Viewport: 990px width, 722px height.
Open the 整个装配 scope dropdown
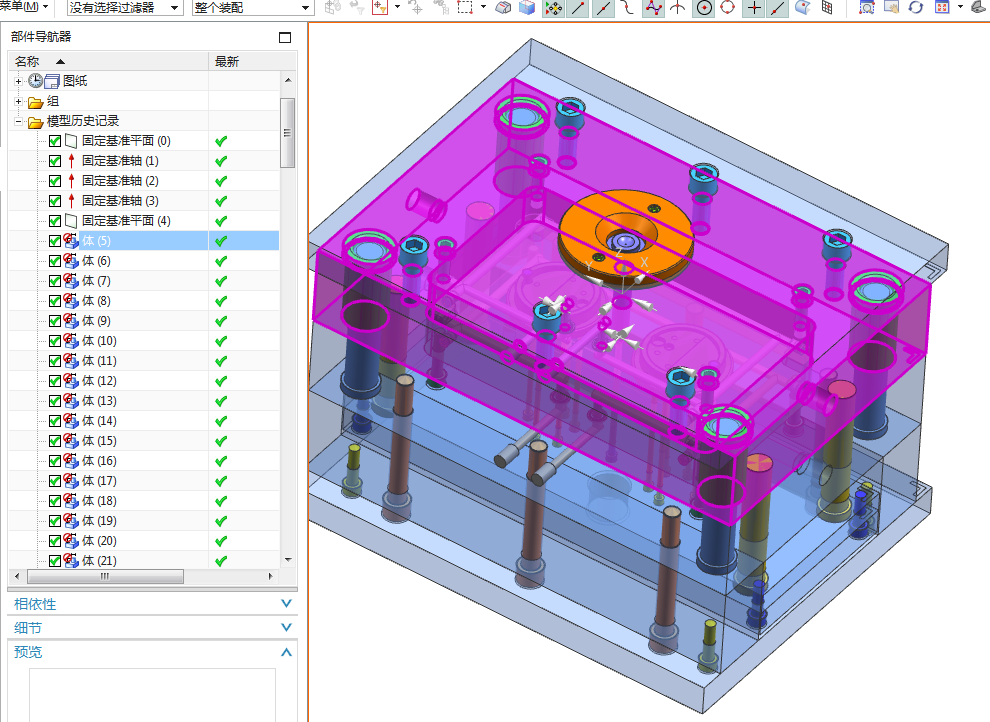tap(251, 8)
